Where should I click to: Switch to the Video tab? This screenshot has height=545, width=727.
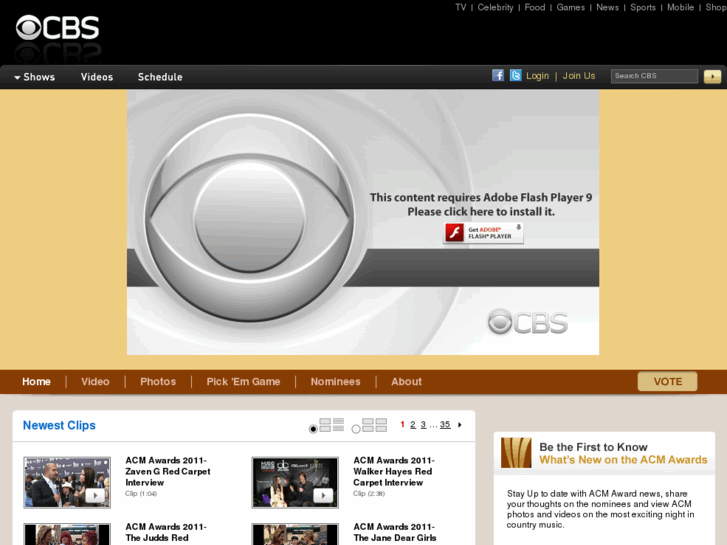[x=95, y=382]
